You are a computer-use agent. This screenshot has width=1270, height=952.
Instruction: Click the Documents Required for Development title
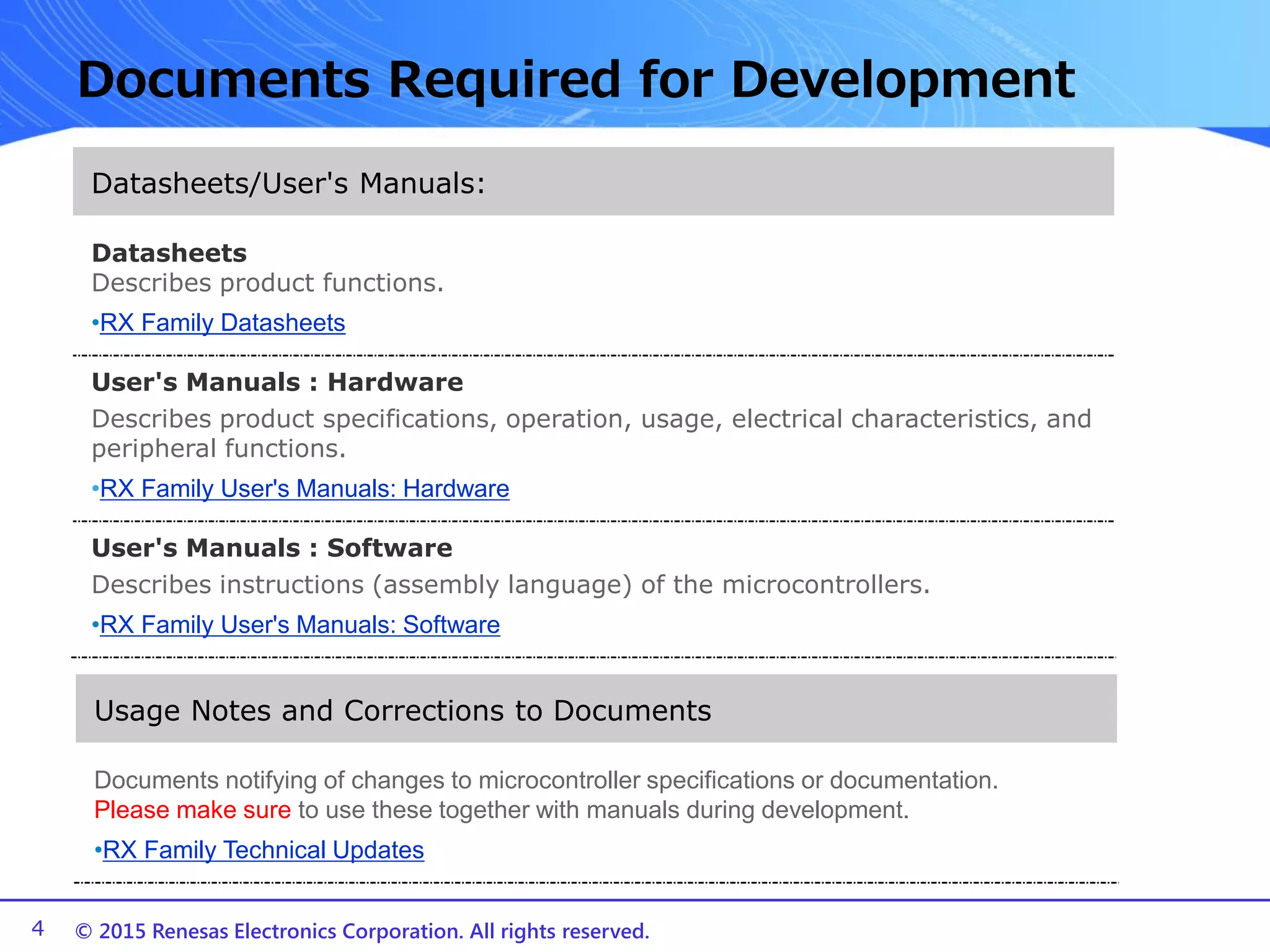pyautogui.click(x=575, y=80)
